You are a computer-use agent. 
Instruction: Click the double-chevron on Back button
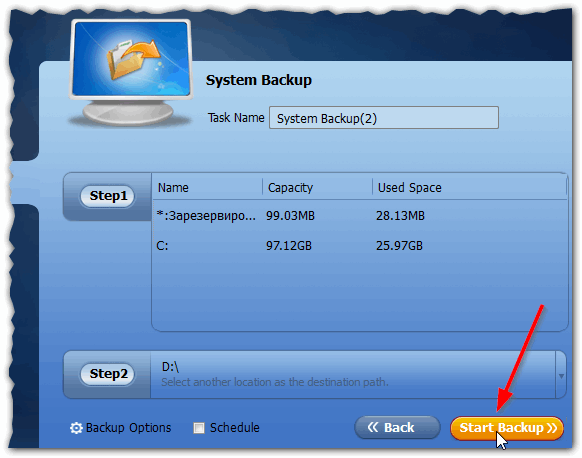click(373, 427)
